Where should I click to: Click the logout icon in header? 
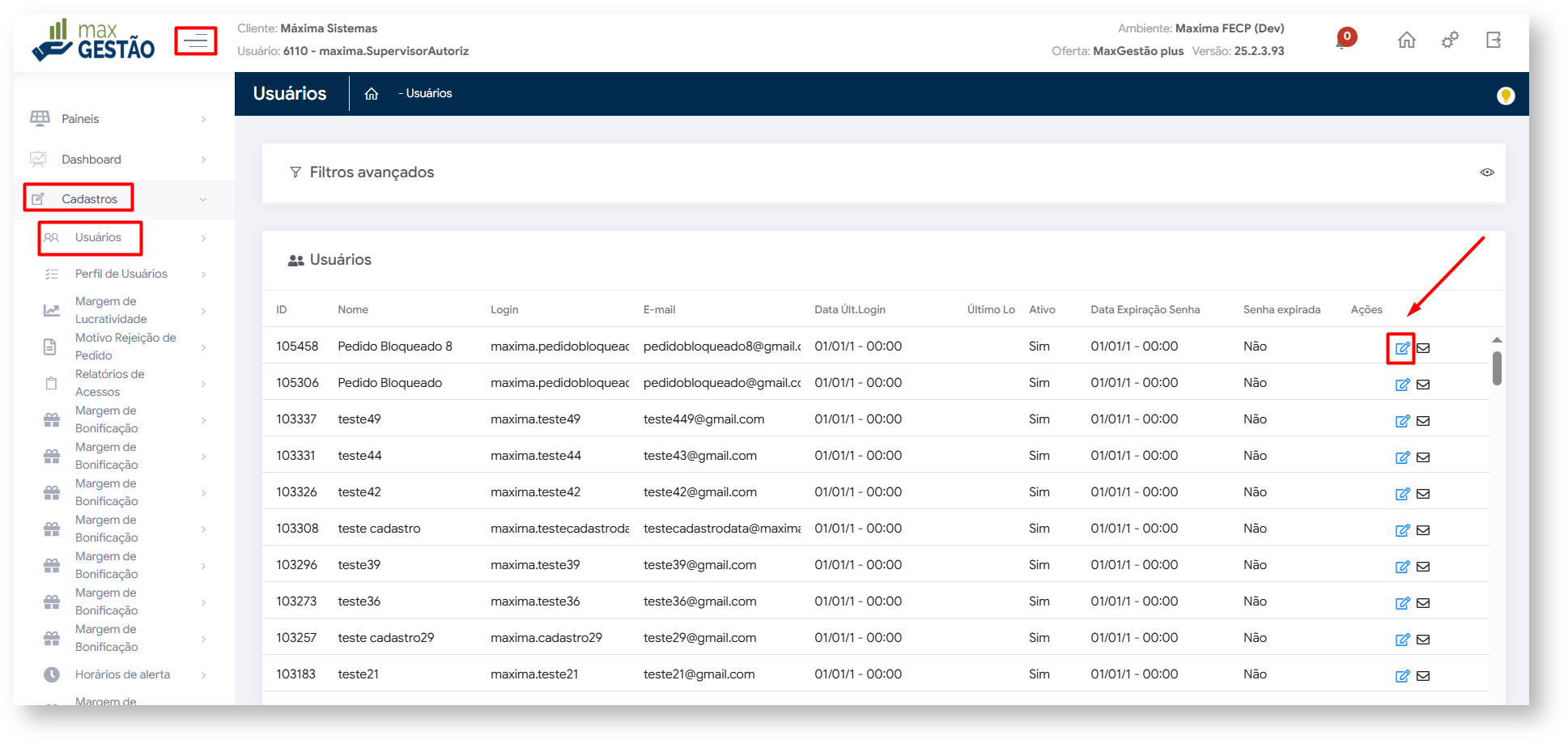click(x=1494, y=40)
